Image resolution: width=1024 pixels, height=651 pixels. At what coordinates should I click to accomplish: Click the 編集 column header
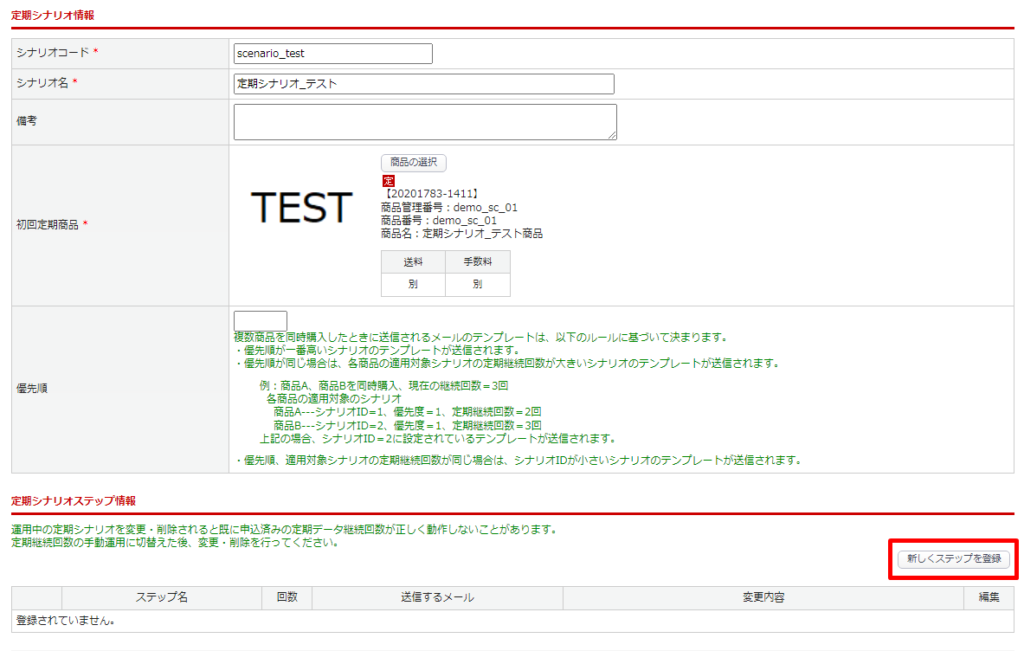988,598
